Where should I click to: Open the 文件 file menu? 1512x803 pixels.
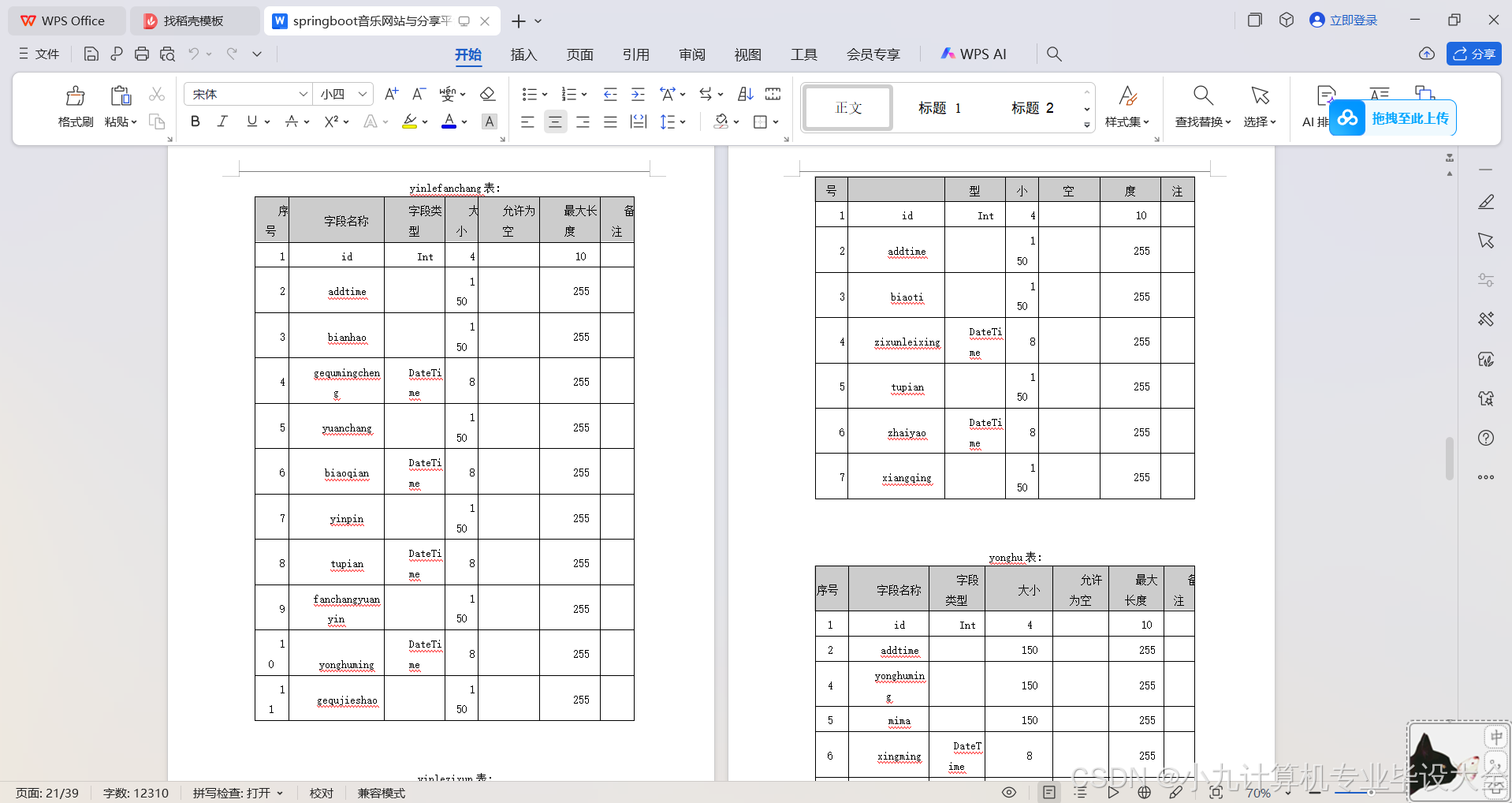point(39,54)
